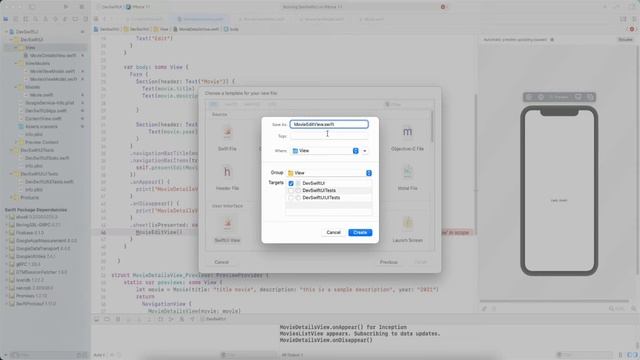Click the Live Preview play icon above phone
This screenshot has height=360, width=640.
click(x=529, y=97)
